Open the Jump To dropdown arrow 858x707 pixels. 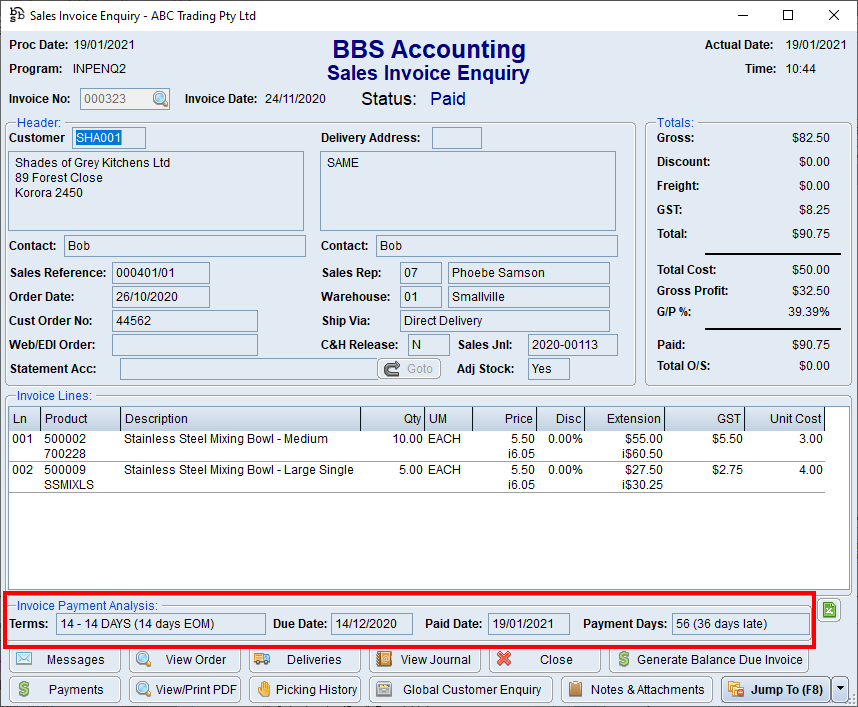tap(841, 689)
